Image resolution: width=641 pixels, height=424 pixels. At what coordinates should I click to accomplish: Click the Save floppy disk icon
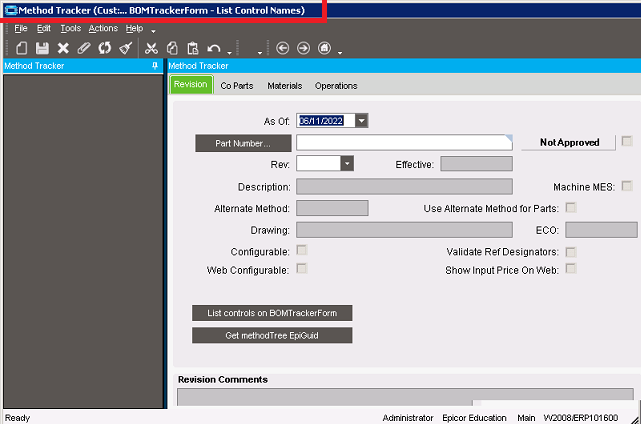pos(42,48)
